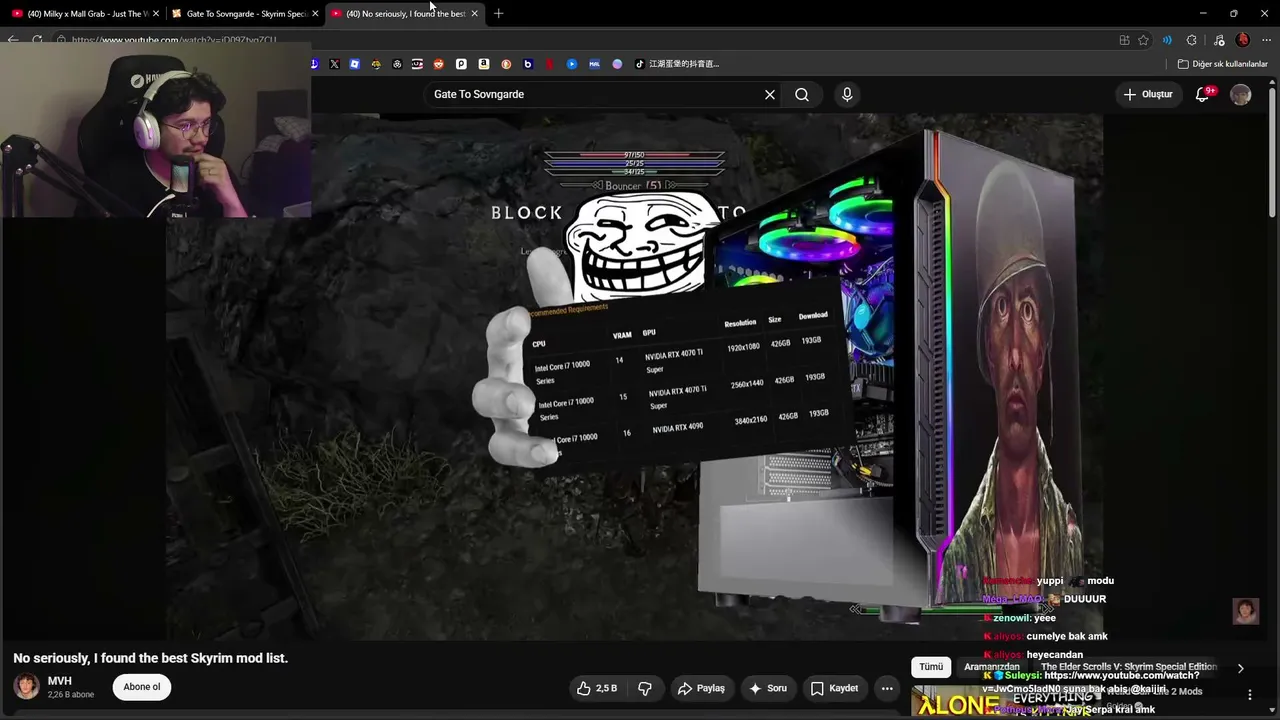
Task: Open the dark blue 'b' bookmark icon
Action: coord(528,64)
